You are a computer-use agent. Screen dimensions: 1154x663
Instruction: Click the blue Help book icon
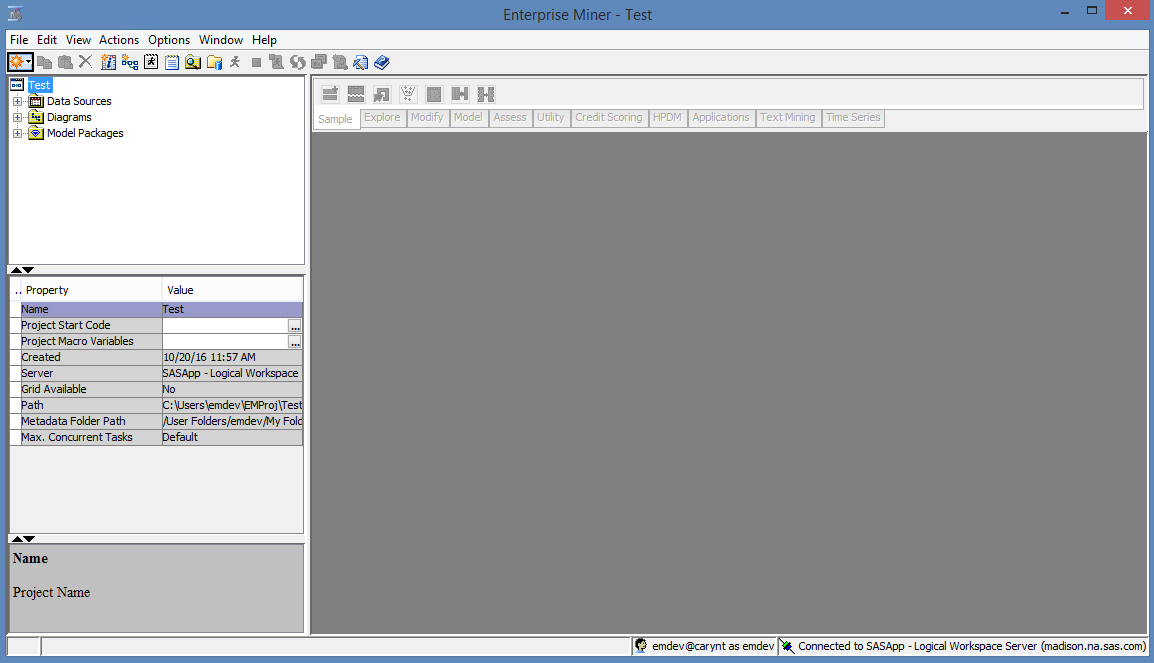381,62
